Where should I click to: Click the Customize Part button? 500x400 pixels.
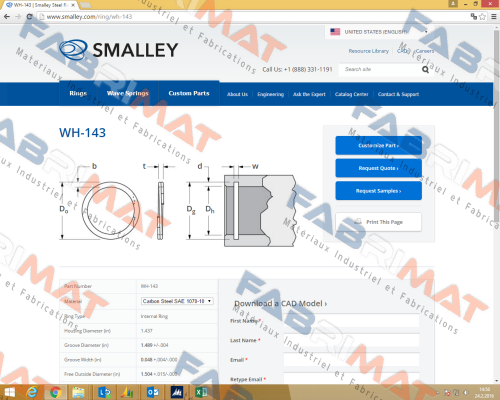tap(378, 145)
